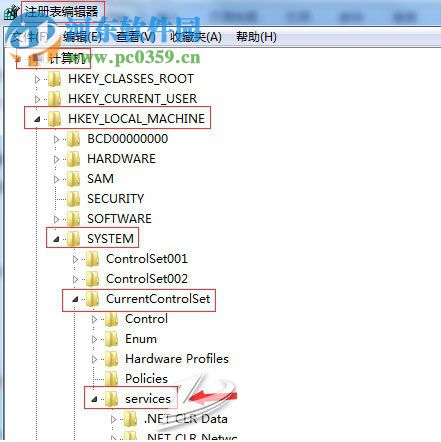Select the .NET CLR Data key label
441x442 pixels.
point(186,419)
